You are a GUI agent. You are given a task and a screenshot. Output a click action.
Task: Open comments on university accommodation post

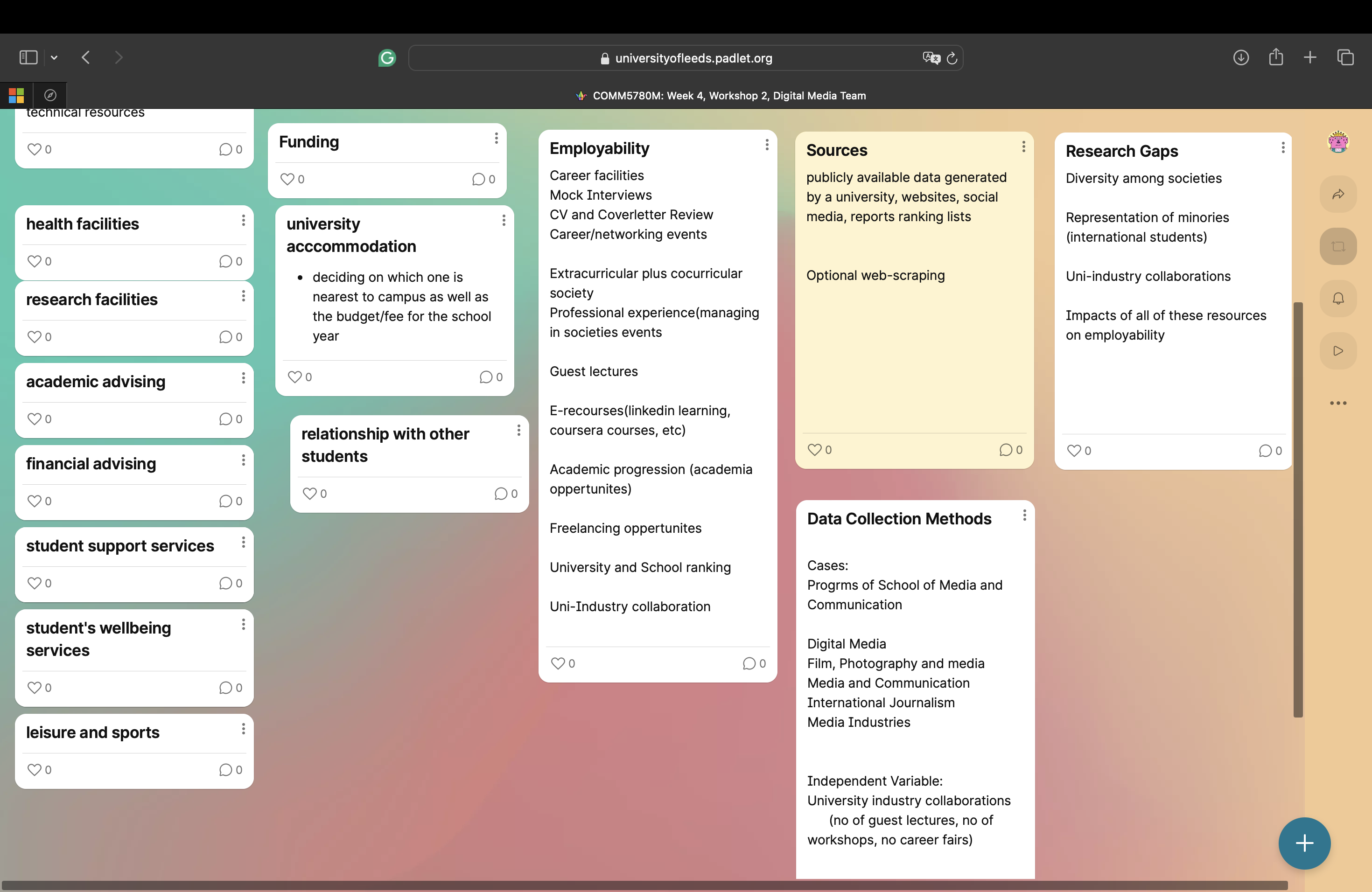pyautogui.click(x=486, y=377)
